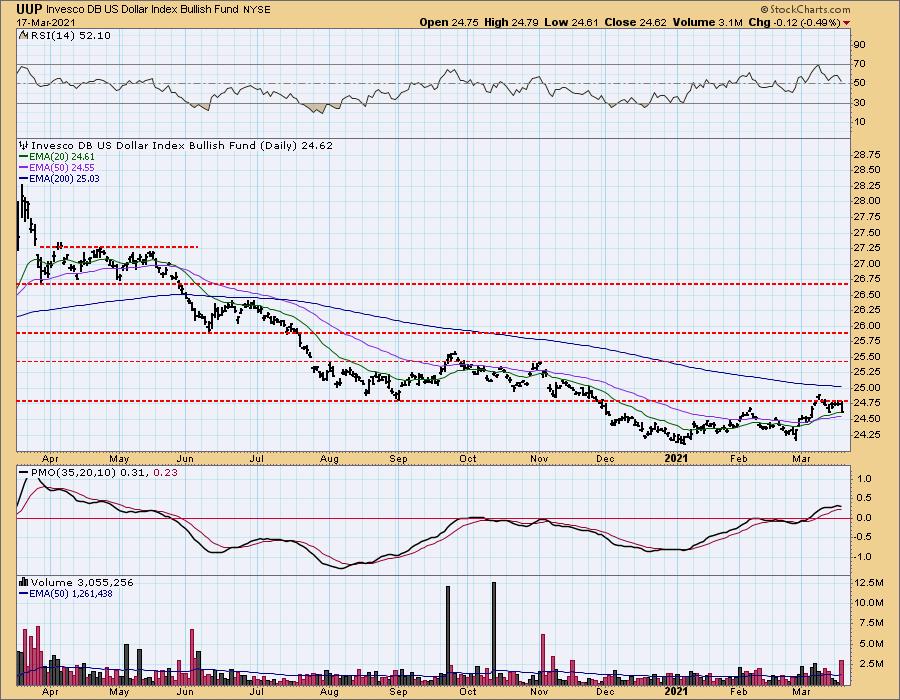Click the EMA(50) 24.55 legend entry
Screen dimensions: 900x700
click(x=57, y=168)
